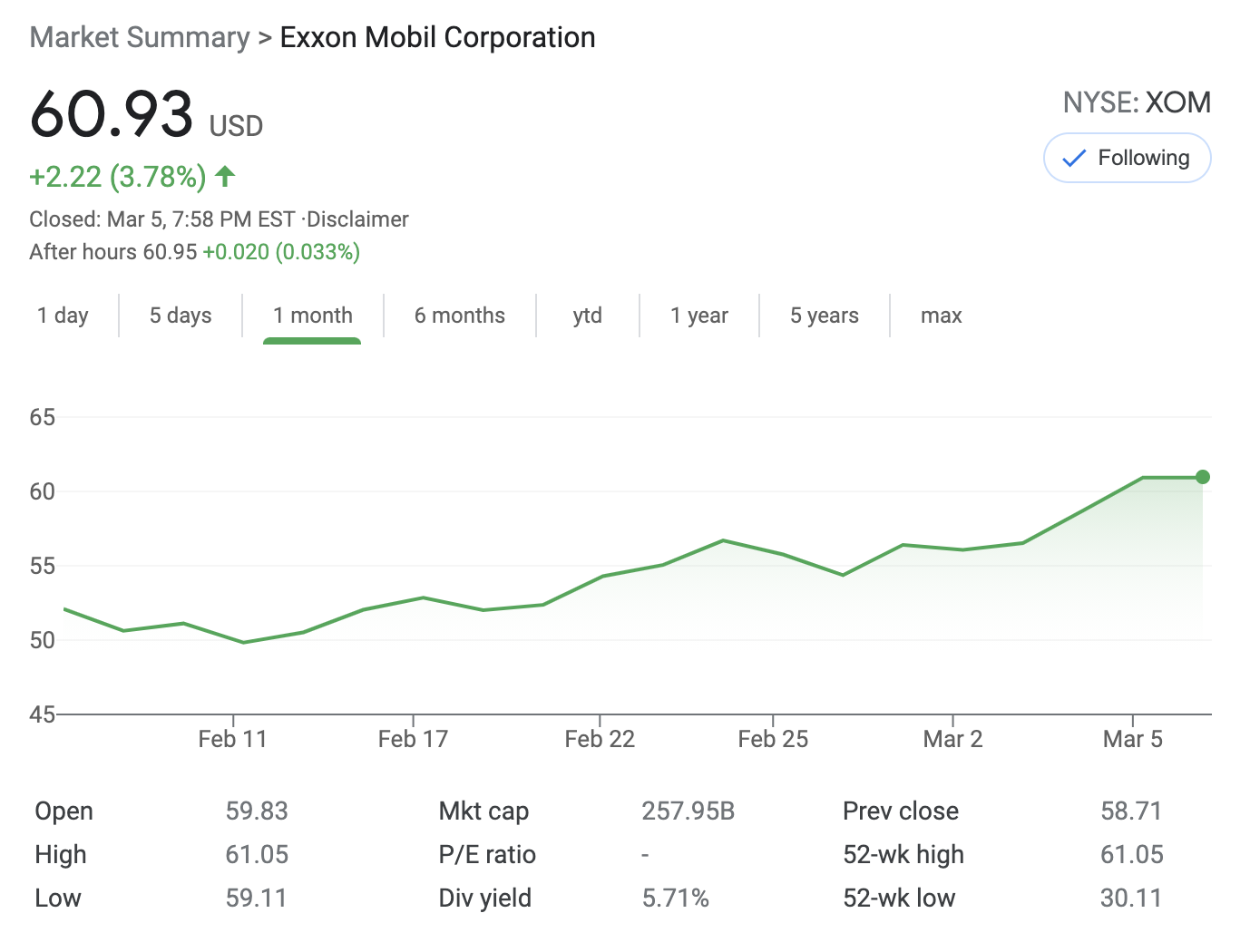Click the Feb 11 axis label
Image resolution: width=1250 pixels, height=952 pixels.
click(x=233, y=739)
